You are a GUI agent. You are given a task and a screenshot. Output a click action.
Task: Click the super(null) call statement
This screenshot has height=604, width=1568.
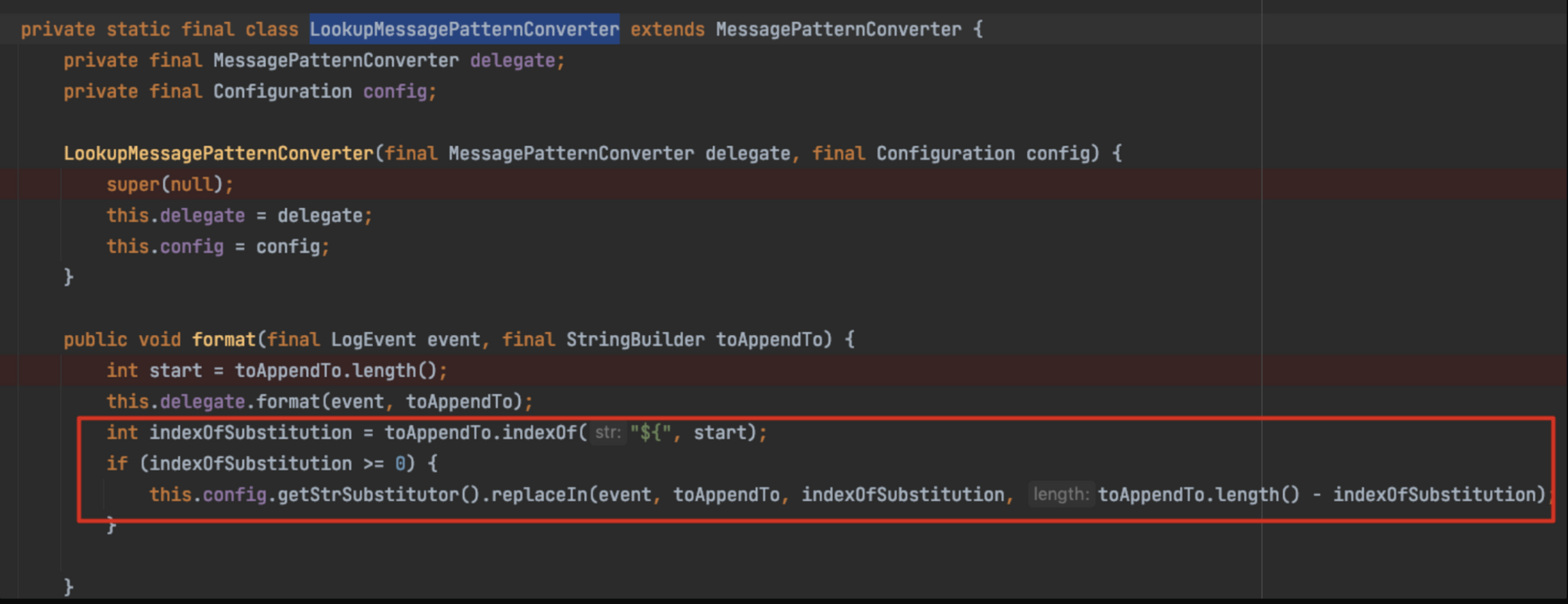tap(169, 185)
